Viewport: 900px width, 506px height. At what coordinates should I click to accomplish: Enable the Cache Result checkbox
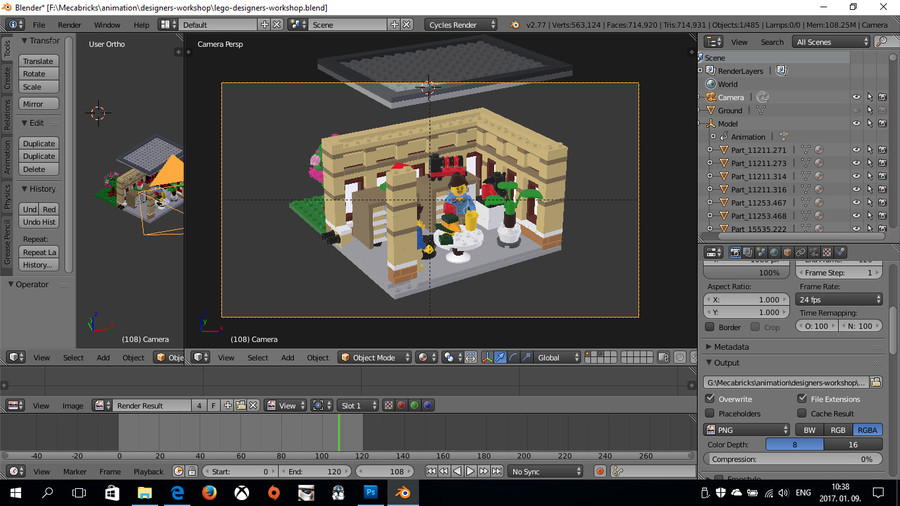point(802,413)
